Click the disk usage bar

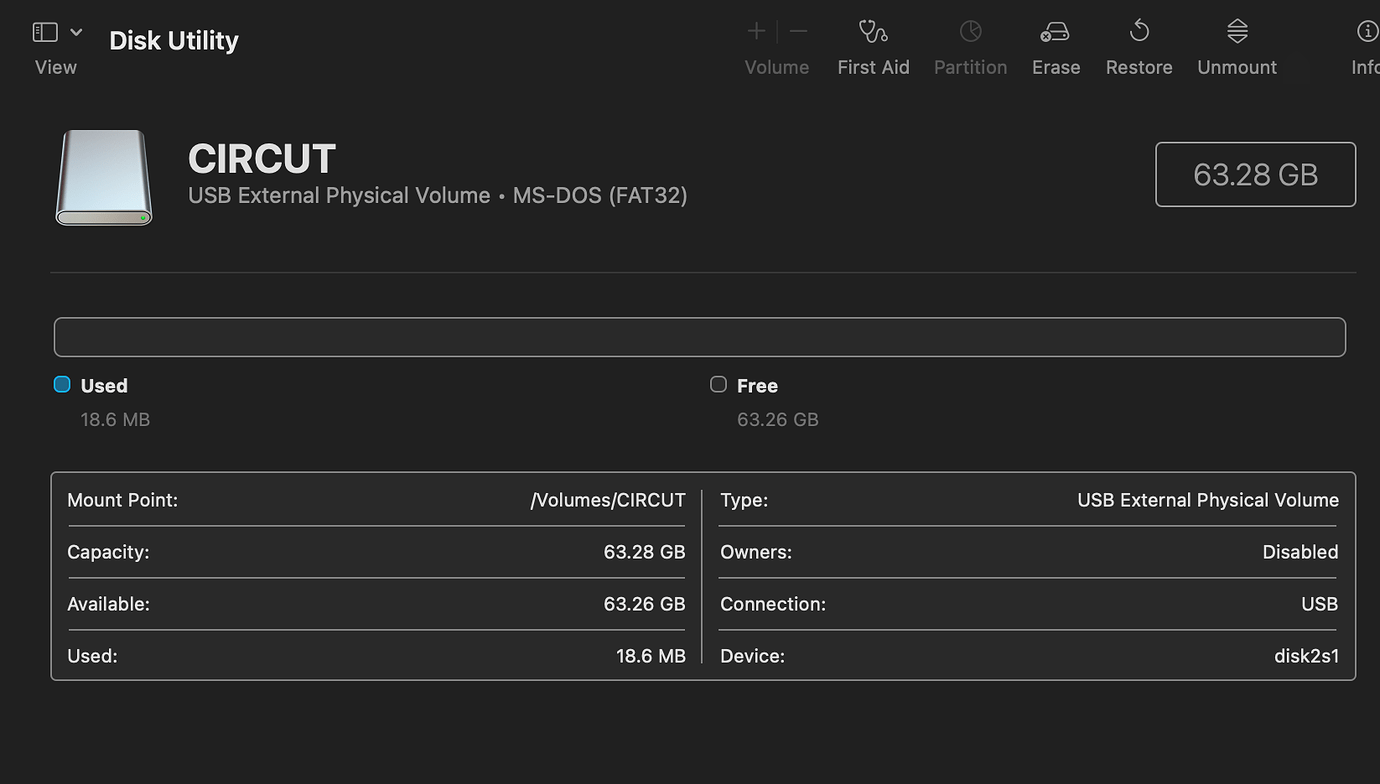click(699, 337)
